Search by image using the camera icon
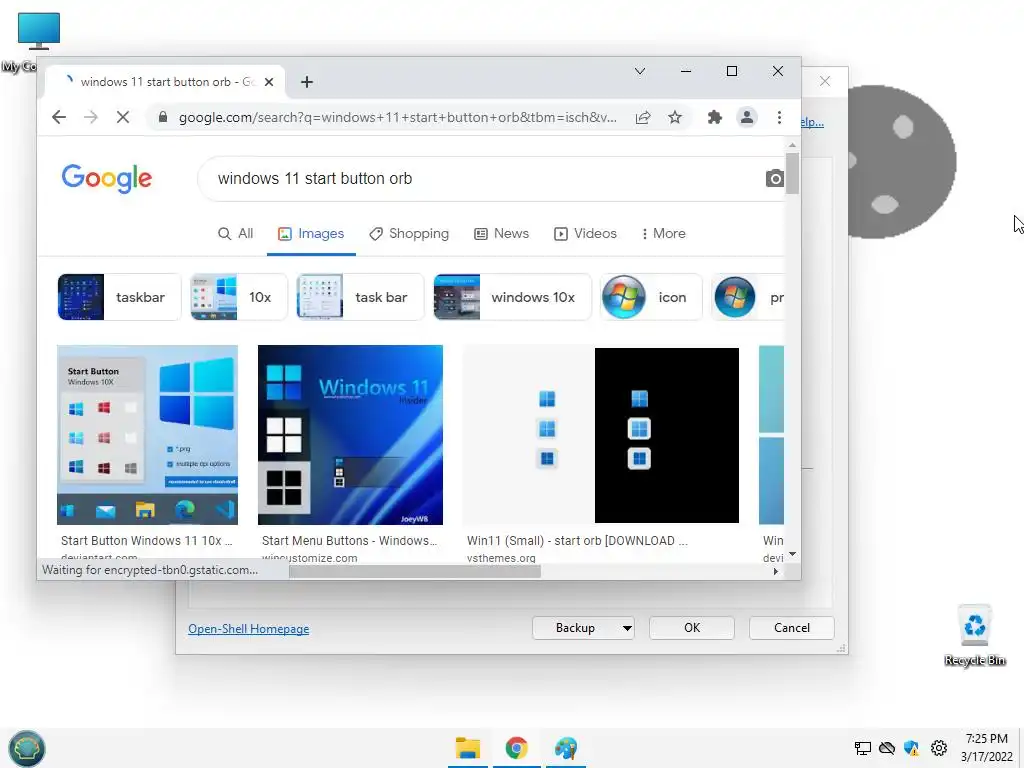 tap(775, 178)
